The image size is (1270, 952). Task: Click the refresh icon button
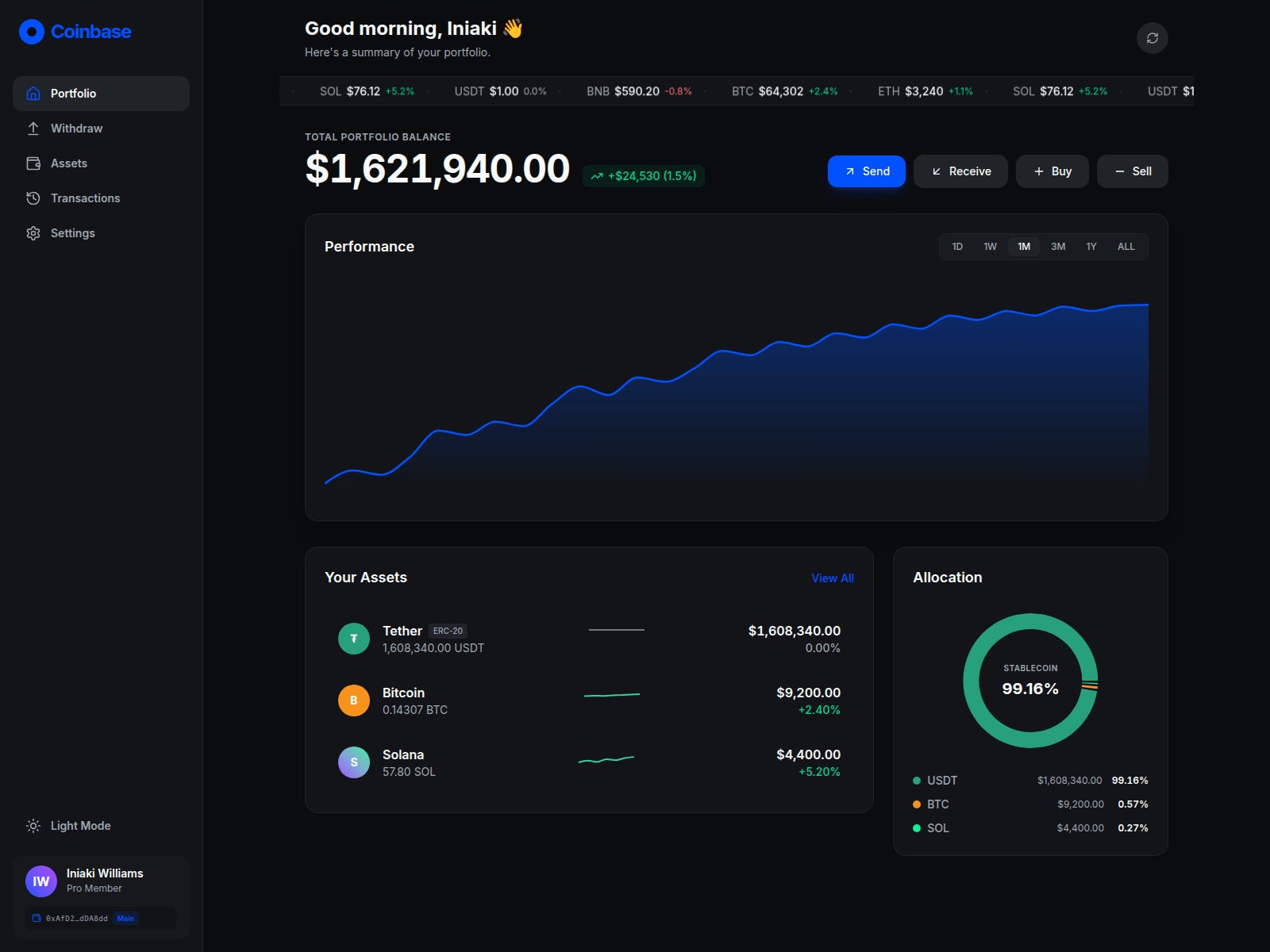point(1153,38)
